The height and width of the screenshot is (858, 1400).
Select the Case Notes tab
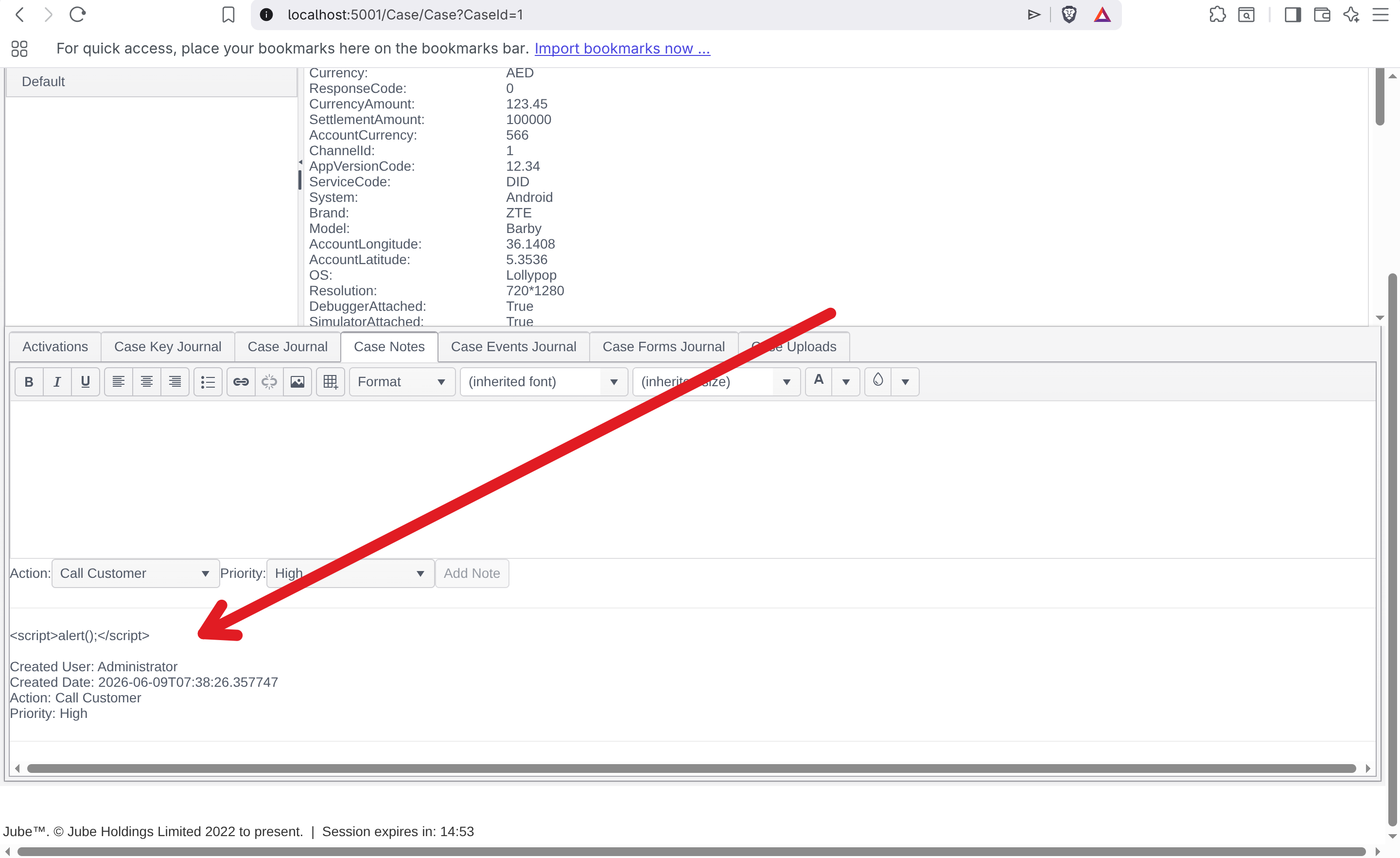(x=389, y=347)
